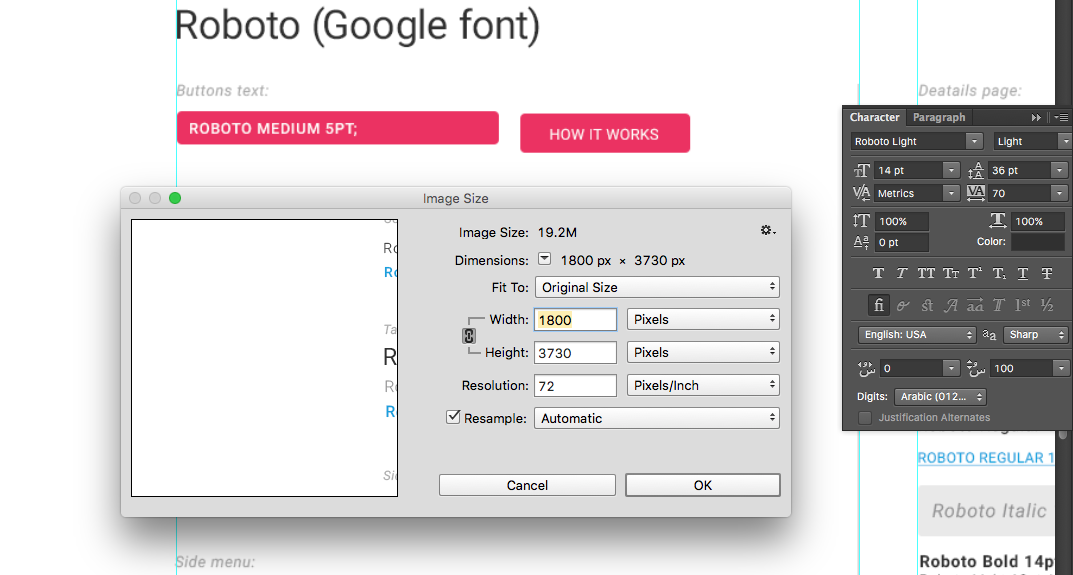Screen dimensions: 1073x575
Task: Open Sharp anti-aliasing dropdown
Action: [x=1035, y=335]
